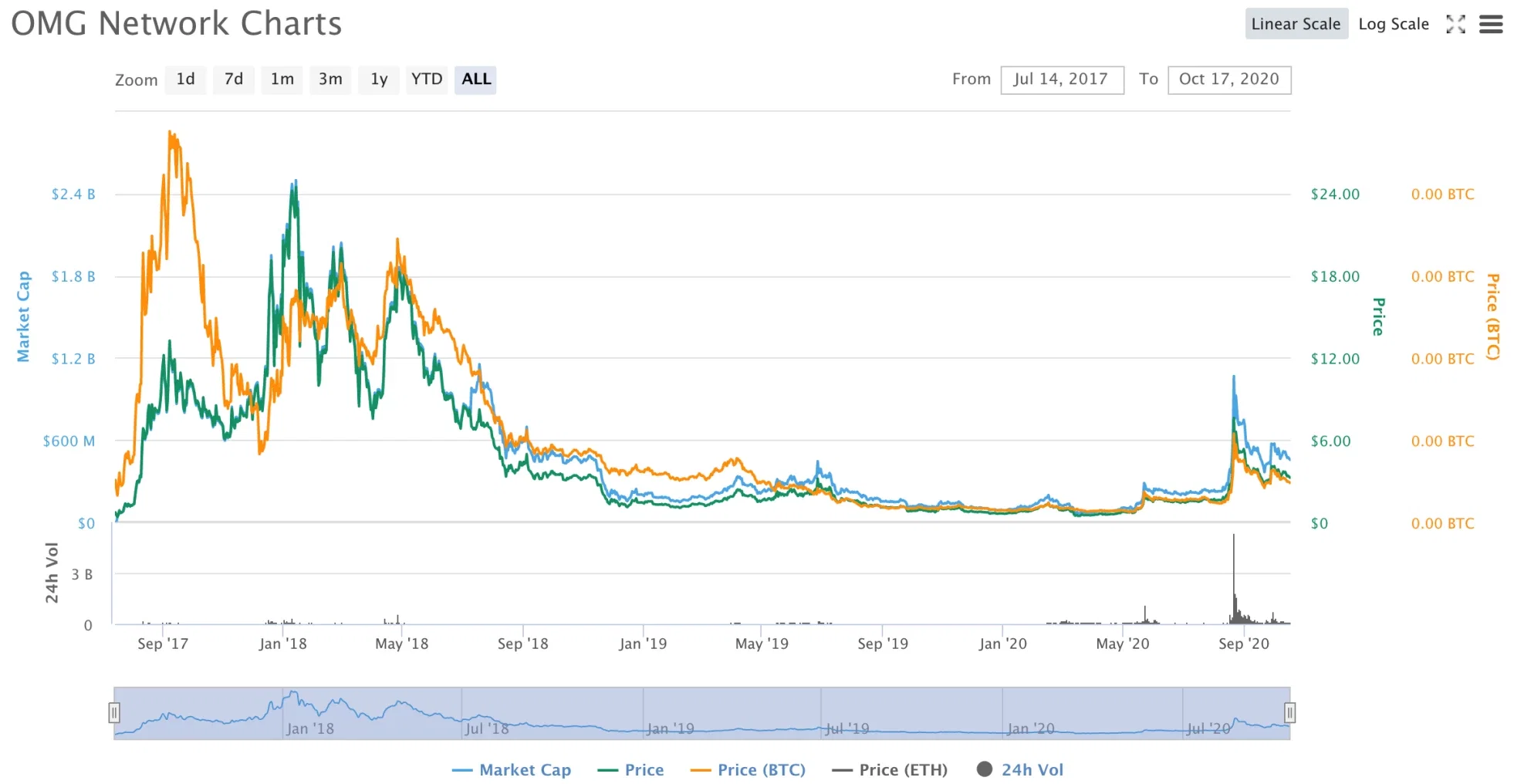Edit the From date field Jul 14, 2017
The width and height of the screenshot is (1514, 784).
1062,79
